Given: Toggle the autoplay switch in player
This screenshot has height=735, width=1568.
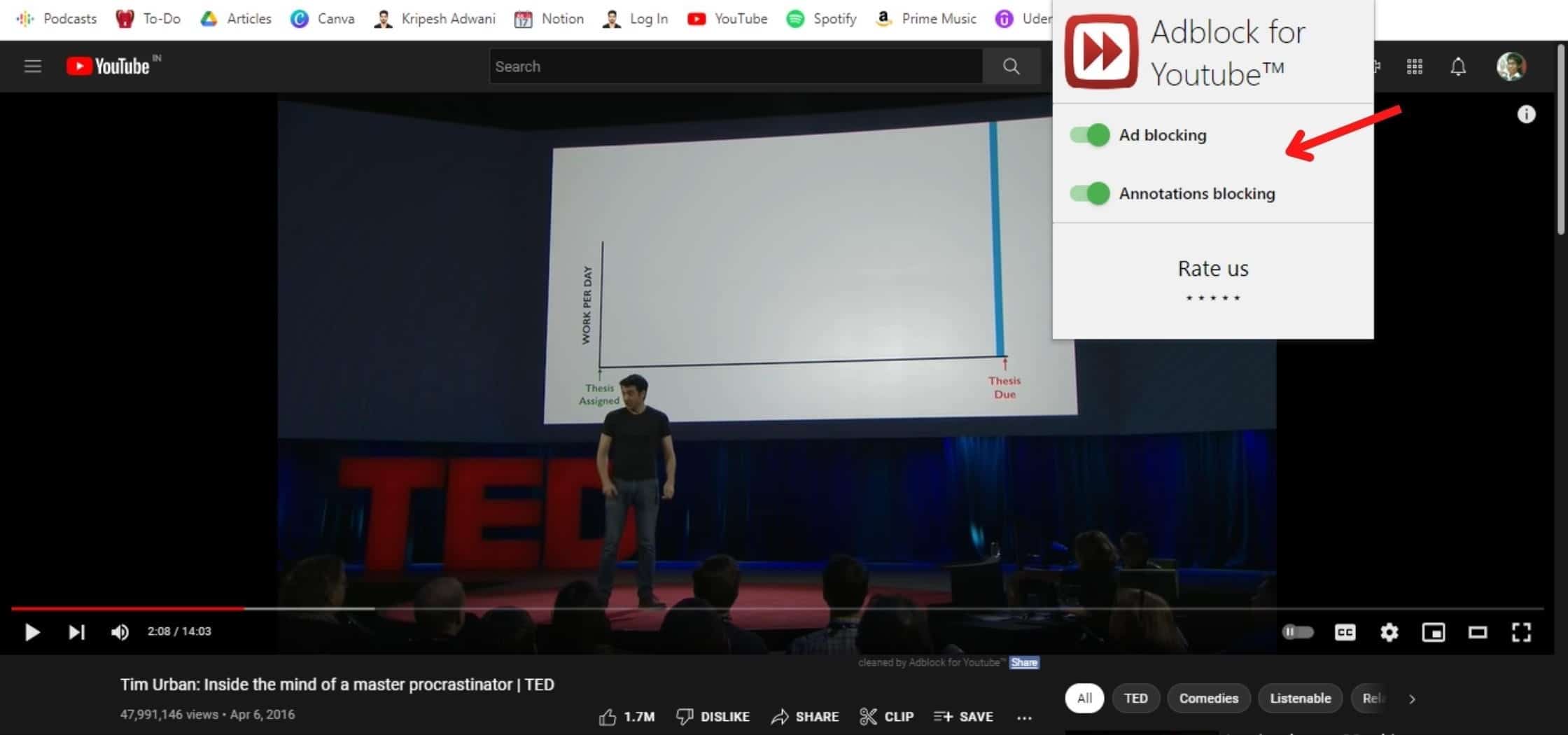Looking at the screenshot, I should 1297,632.
